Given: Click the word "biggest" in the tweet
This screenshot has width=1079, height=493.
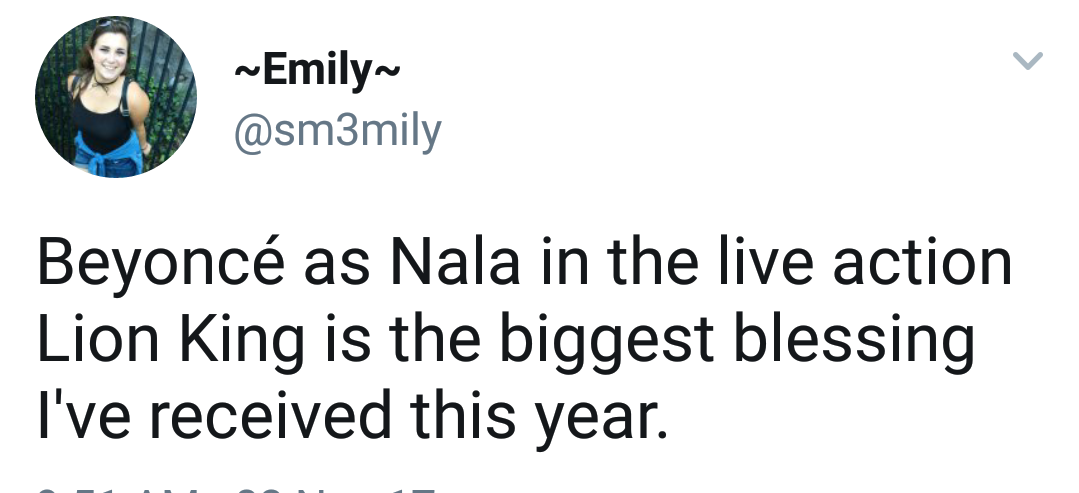Looking at the screenshot, I should point(607,339).
